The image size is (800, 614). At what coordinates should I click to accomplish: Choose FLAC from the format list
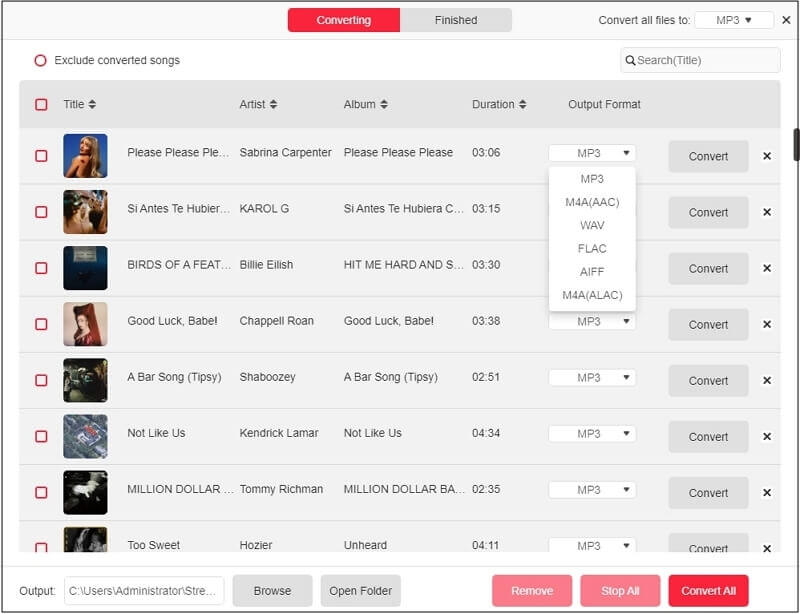tap(591, 248)
